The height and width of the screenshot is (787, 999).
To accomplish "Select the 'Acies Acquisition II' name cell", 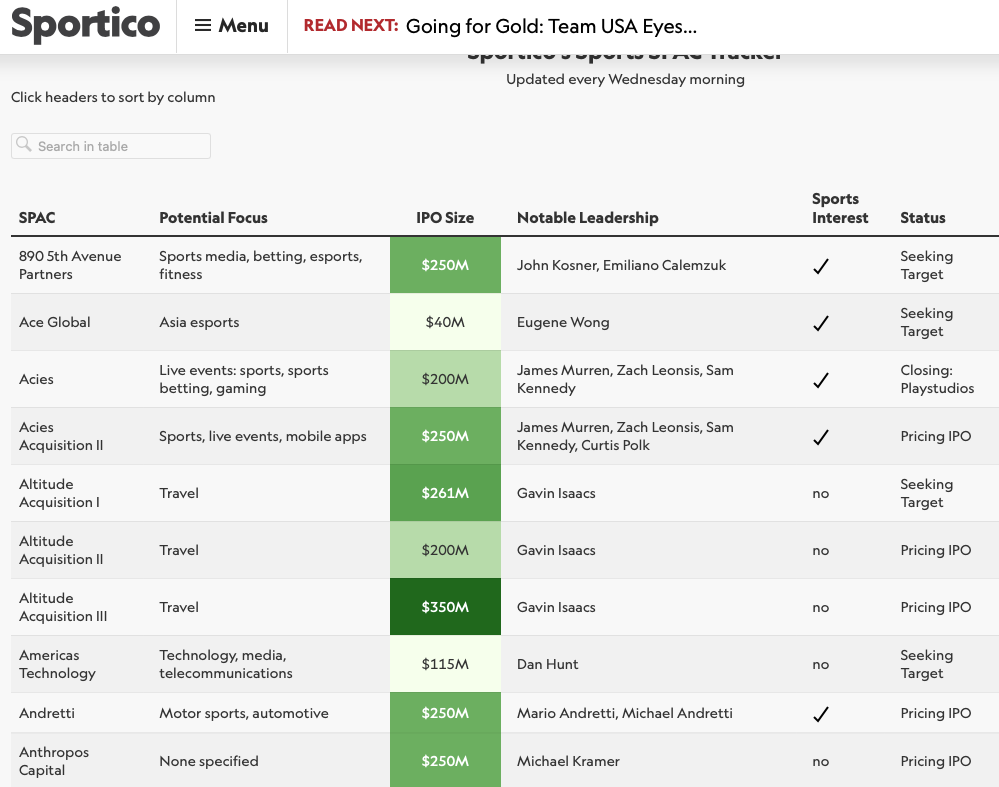I will coord(61,436).
